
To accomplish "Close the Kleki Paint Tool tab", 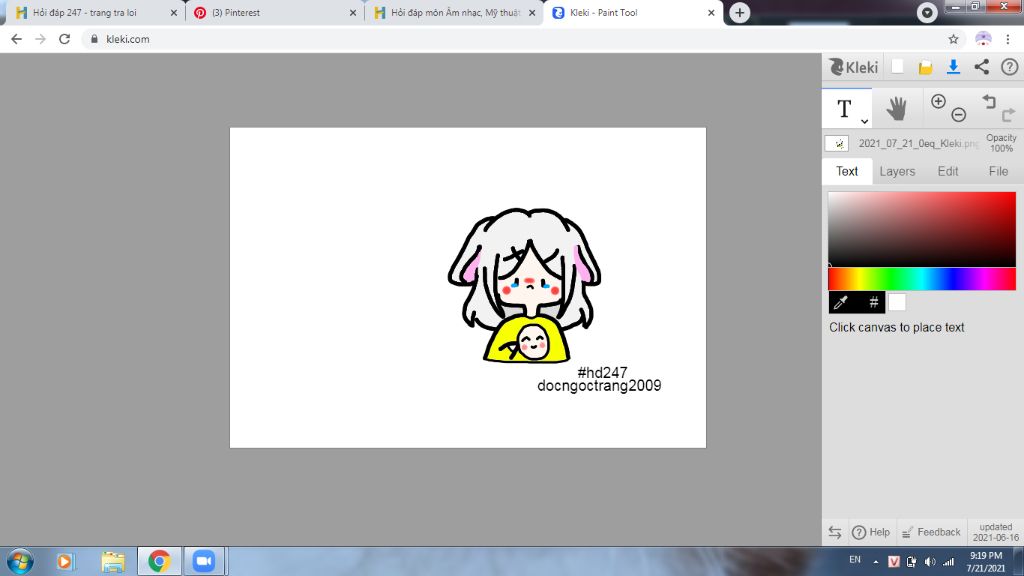I will coord(711,12).
